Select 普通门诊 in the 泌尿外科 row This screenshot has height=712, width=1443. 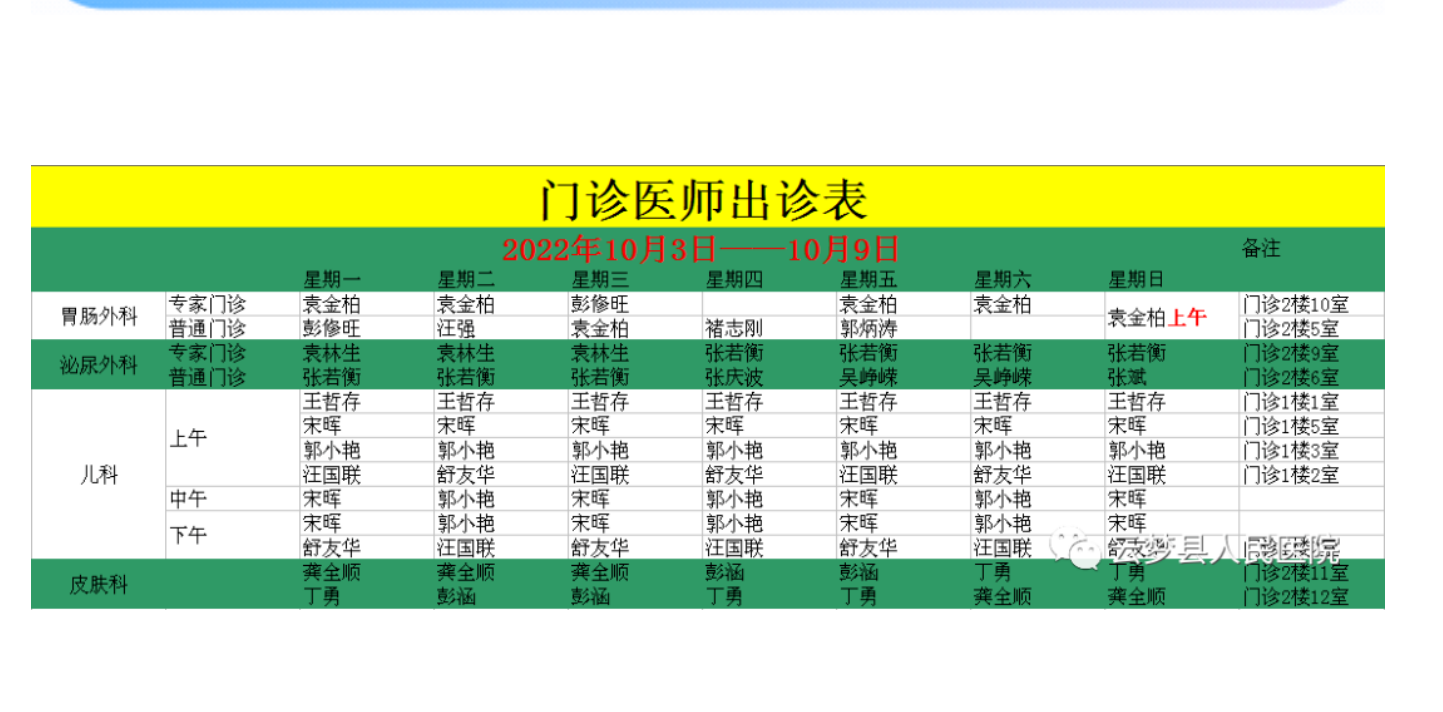(x=208, y=377)
